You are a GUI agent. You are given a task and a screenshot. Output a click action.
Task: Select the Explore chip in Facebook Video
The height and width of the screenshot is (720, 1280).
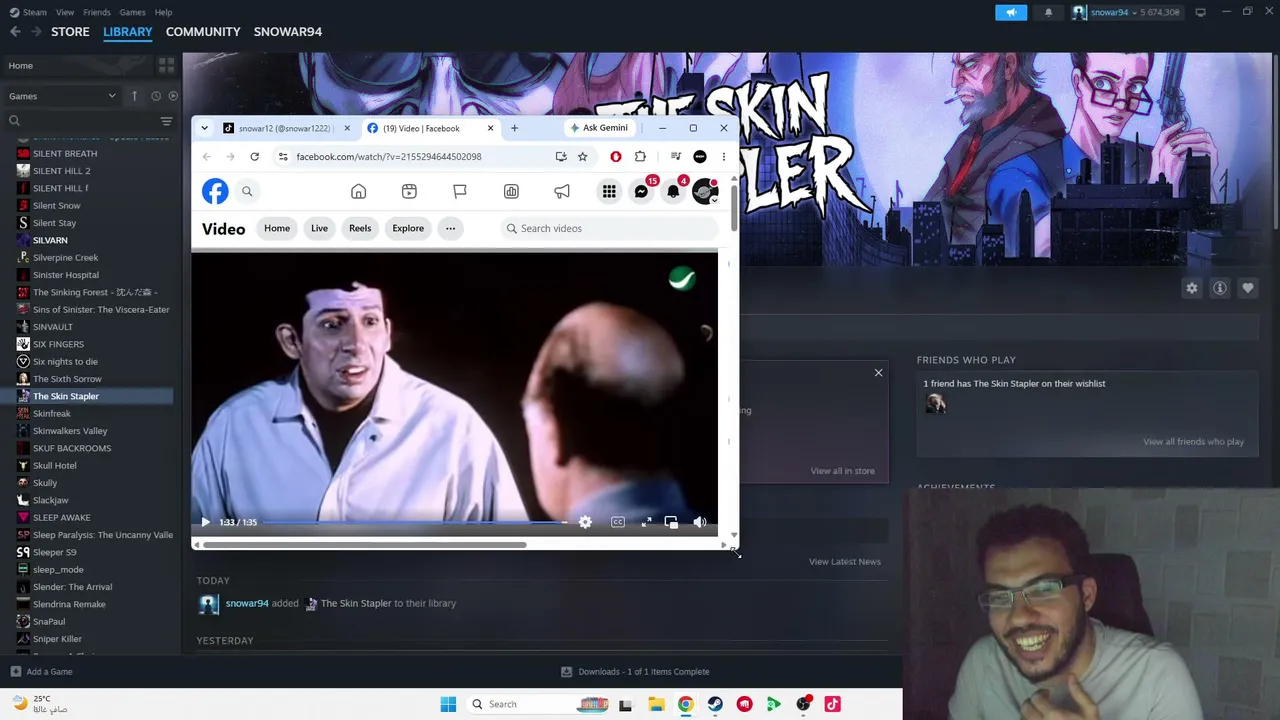(x=408, y=228)
